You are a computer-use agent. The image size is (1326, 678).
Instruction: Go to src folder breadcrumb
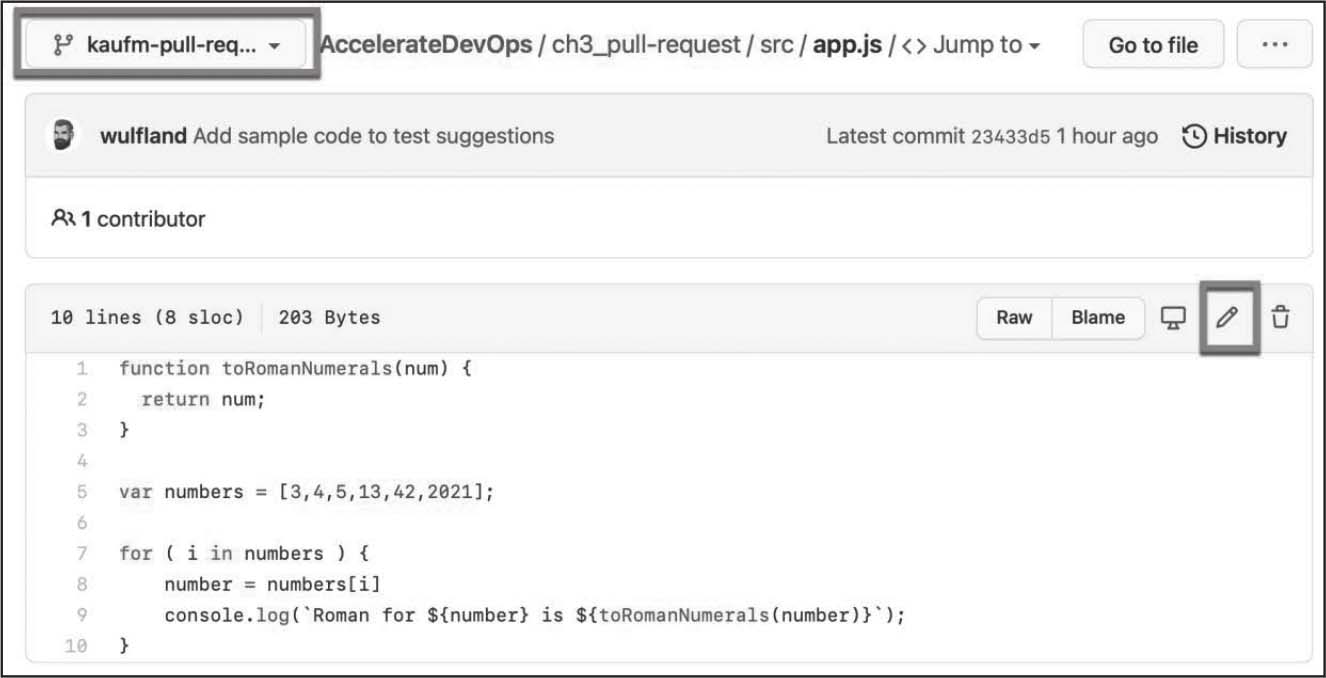pyautogui.click(x=778, y=45)
